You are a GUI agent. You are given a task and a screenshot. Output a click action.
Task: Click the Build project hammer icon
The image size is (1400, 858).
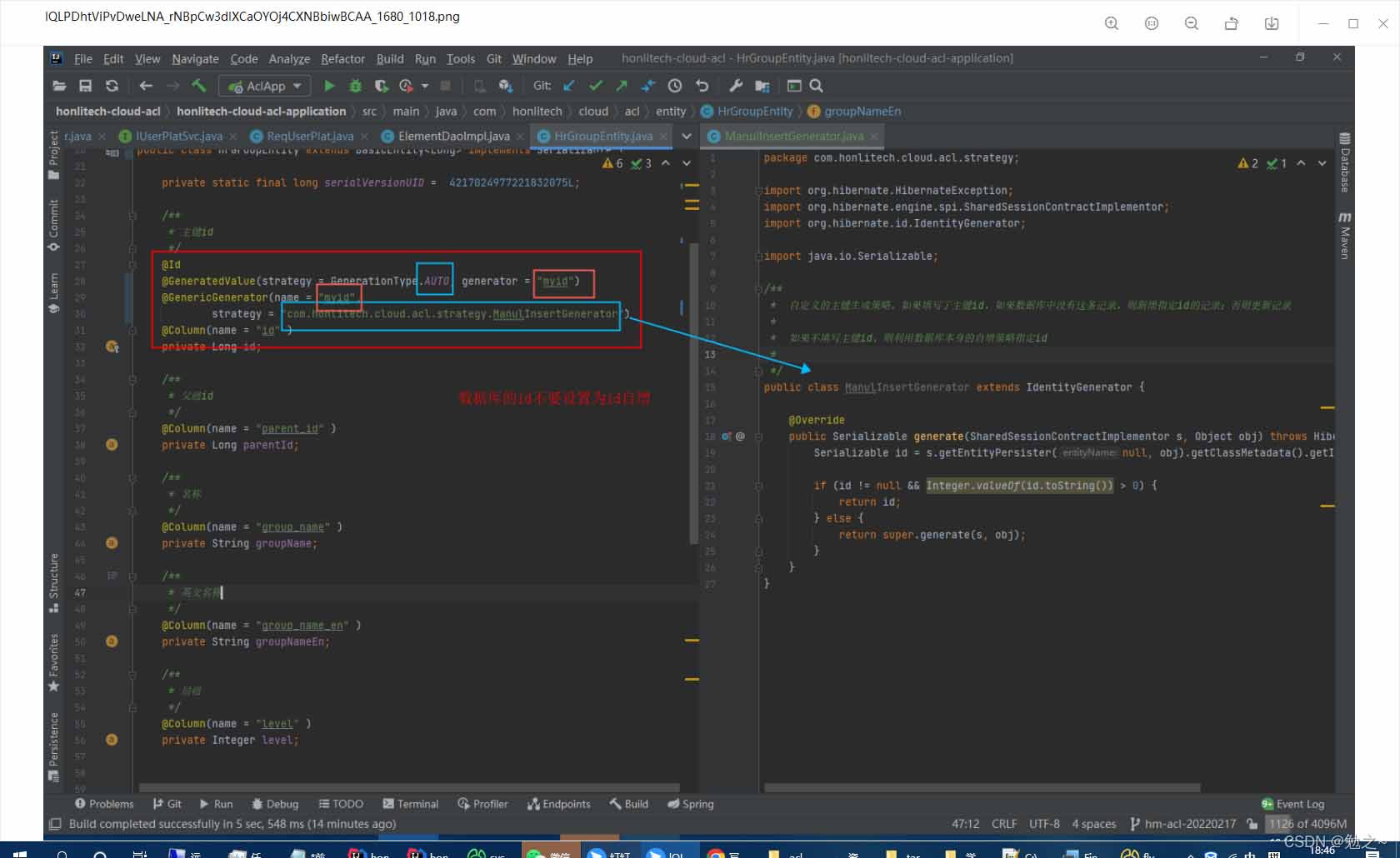pyautogui.click(x=198, y=86)
